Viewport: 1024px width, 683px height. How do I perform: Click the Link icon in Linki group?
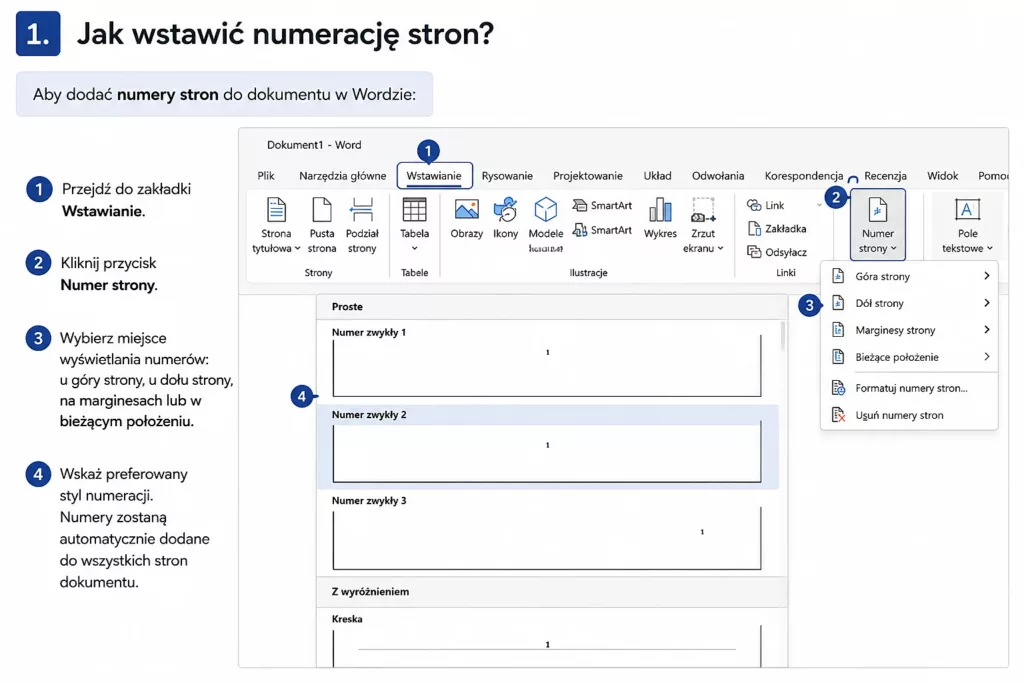pos(754,205)
